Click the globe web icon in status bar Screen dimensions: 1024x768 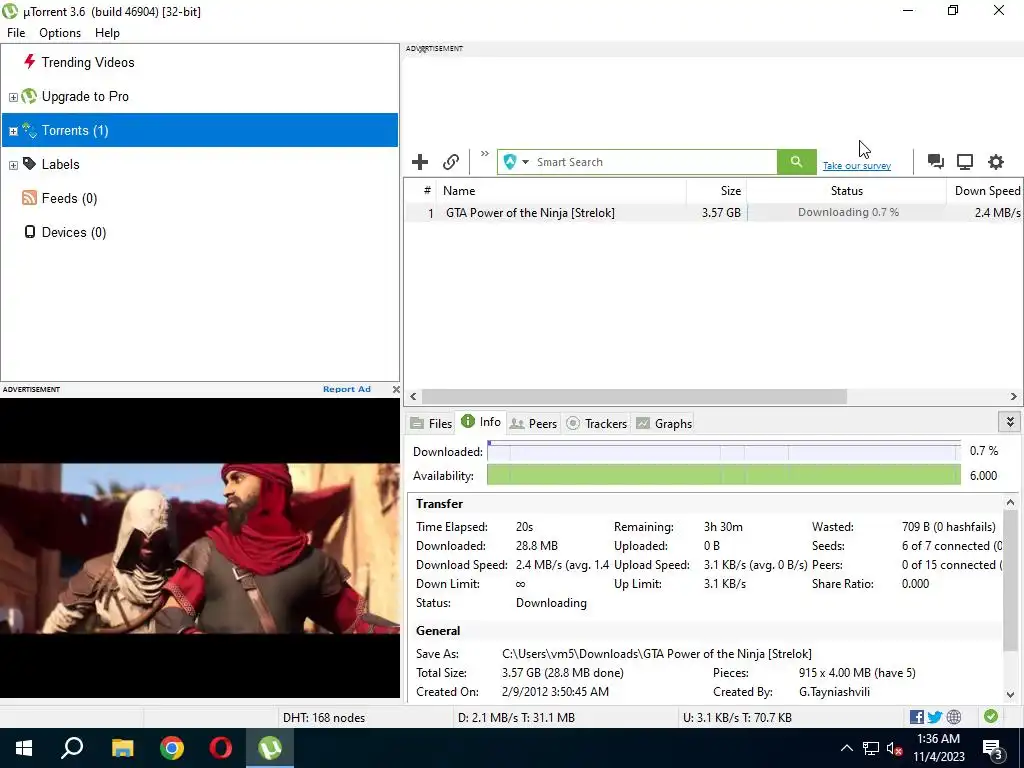954,717
